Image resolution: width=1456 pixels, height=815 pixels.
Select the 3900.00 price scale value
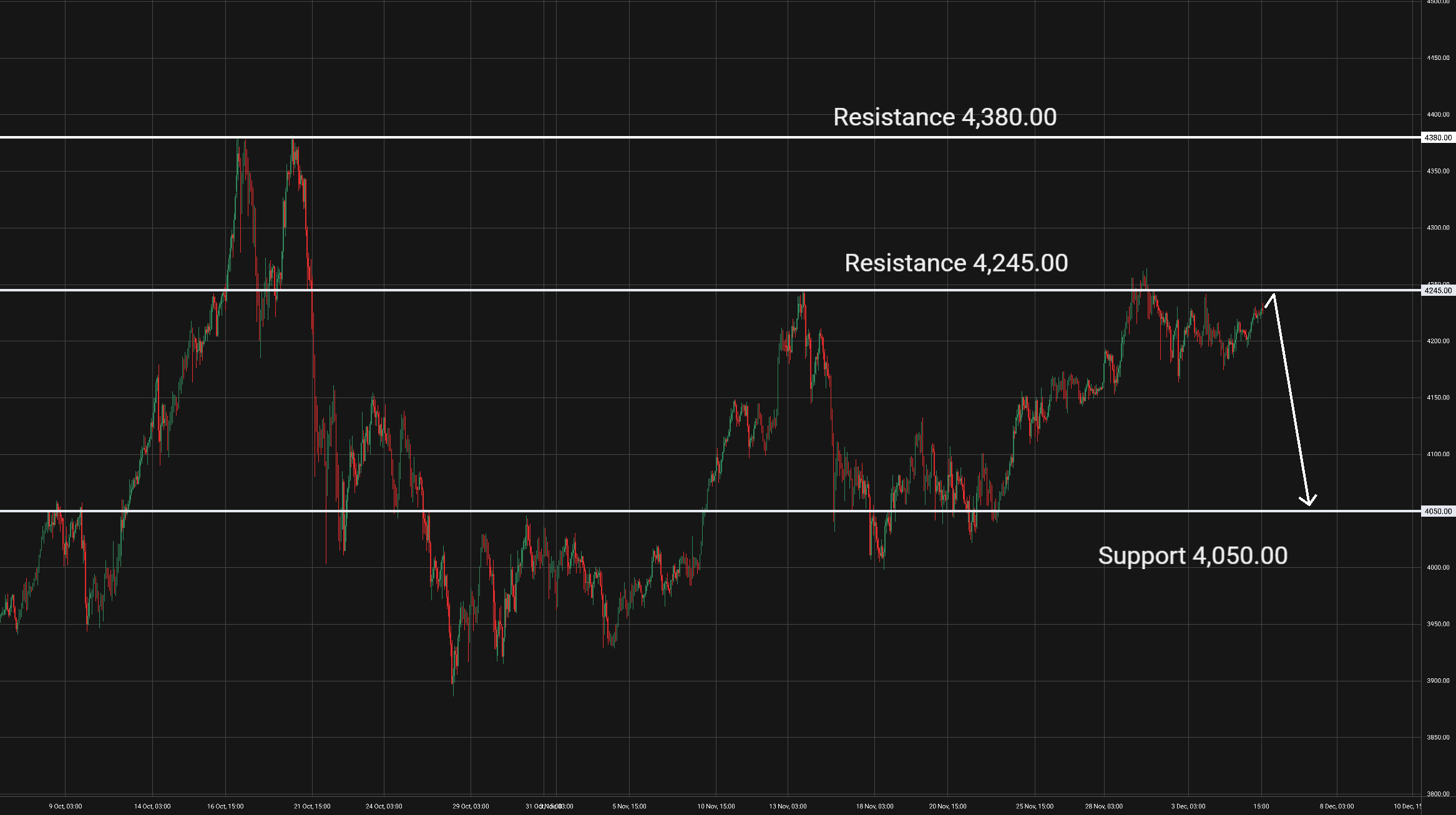1438,681
